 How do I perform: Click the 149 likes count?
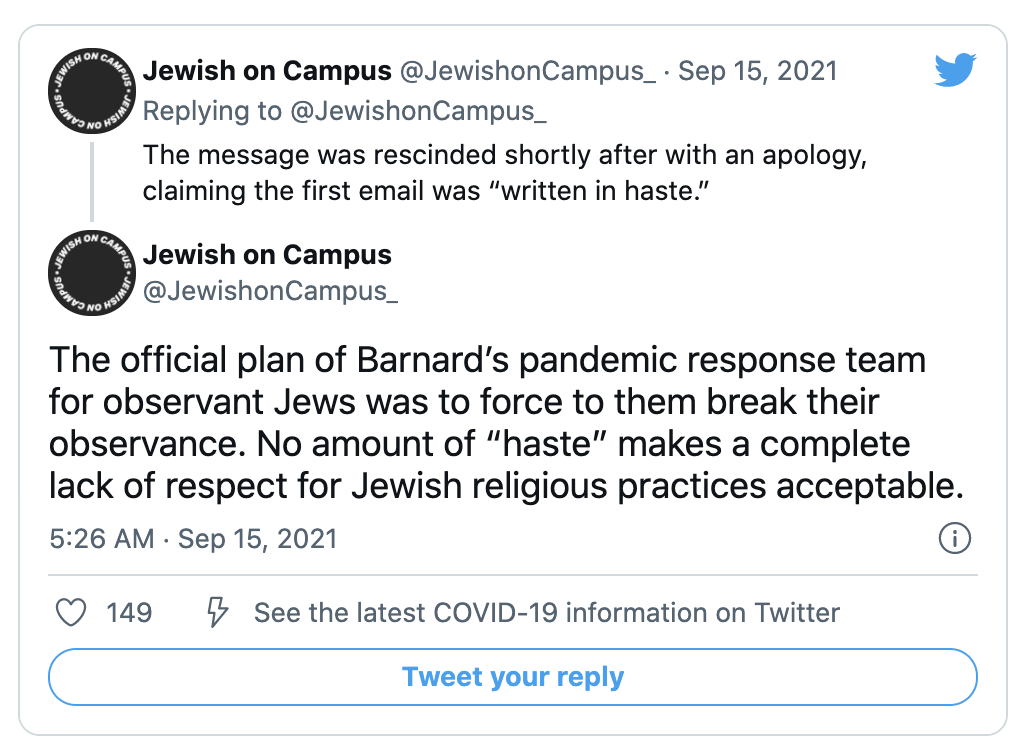point(129,613)
